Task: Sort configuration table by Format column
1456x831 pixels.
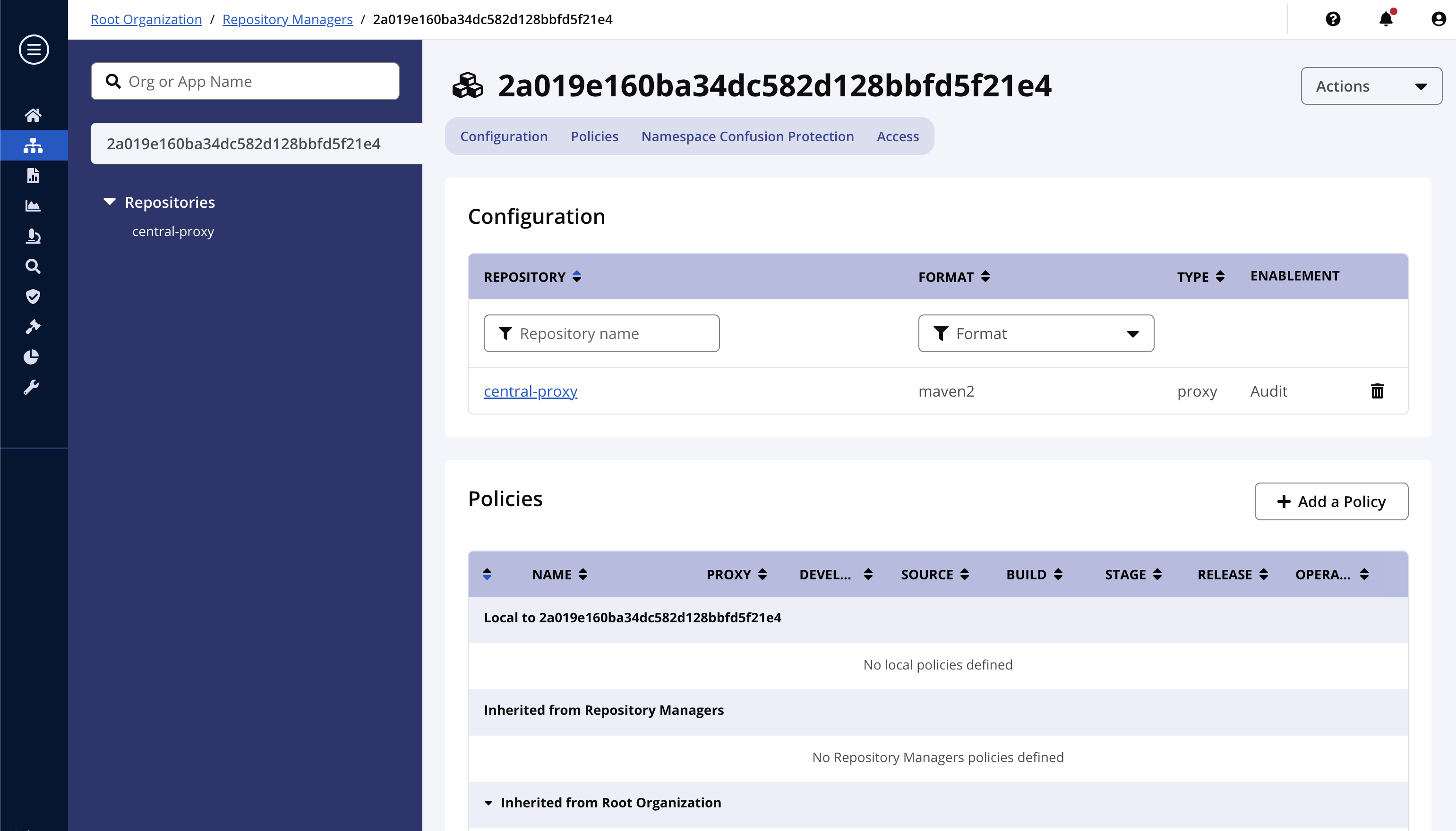Action: 953,277
